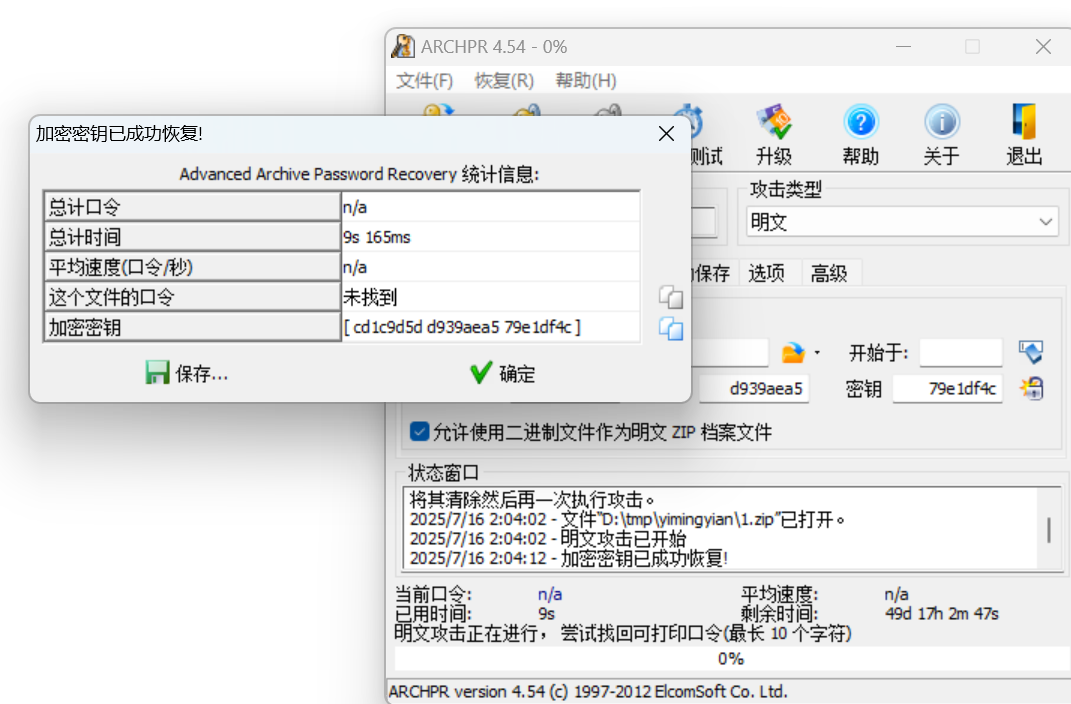The image size is (1071, 704).
Task: Click the stopwatch benchmark test toolbar icon
Action: (690, 121)
